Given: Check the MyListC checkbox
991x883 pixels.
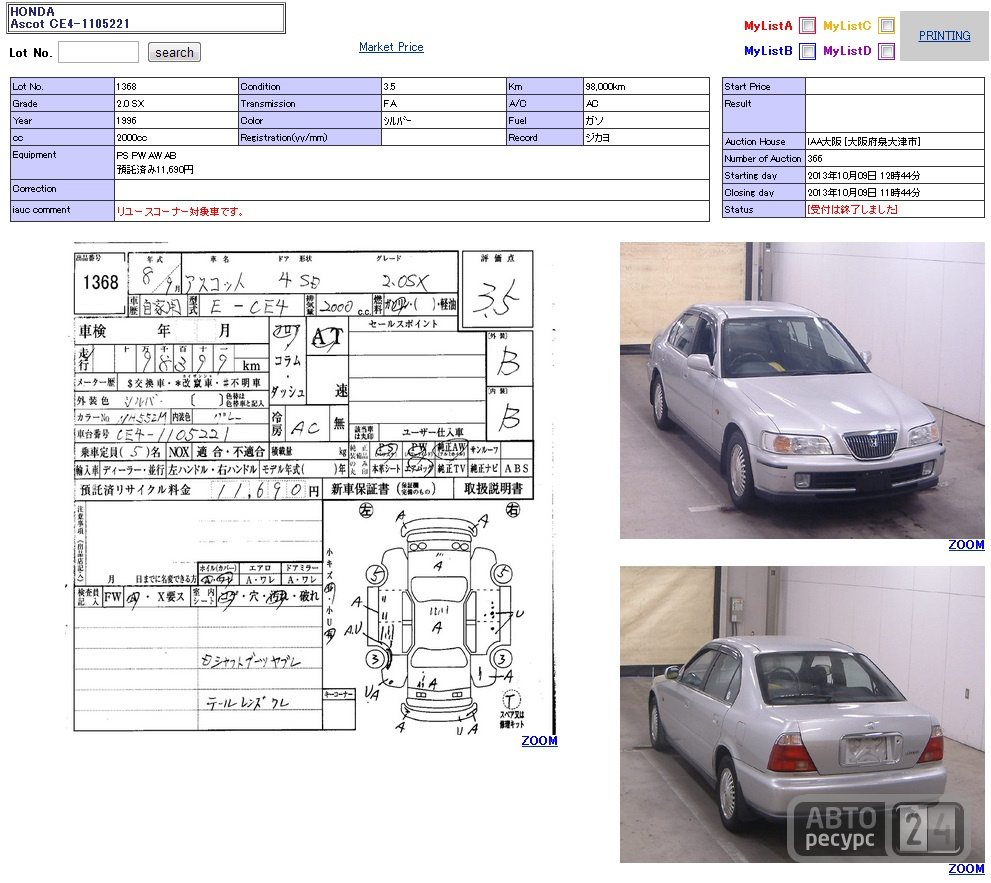Looking at the screenshot, I should click(887, 25).
